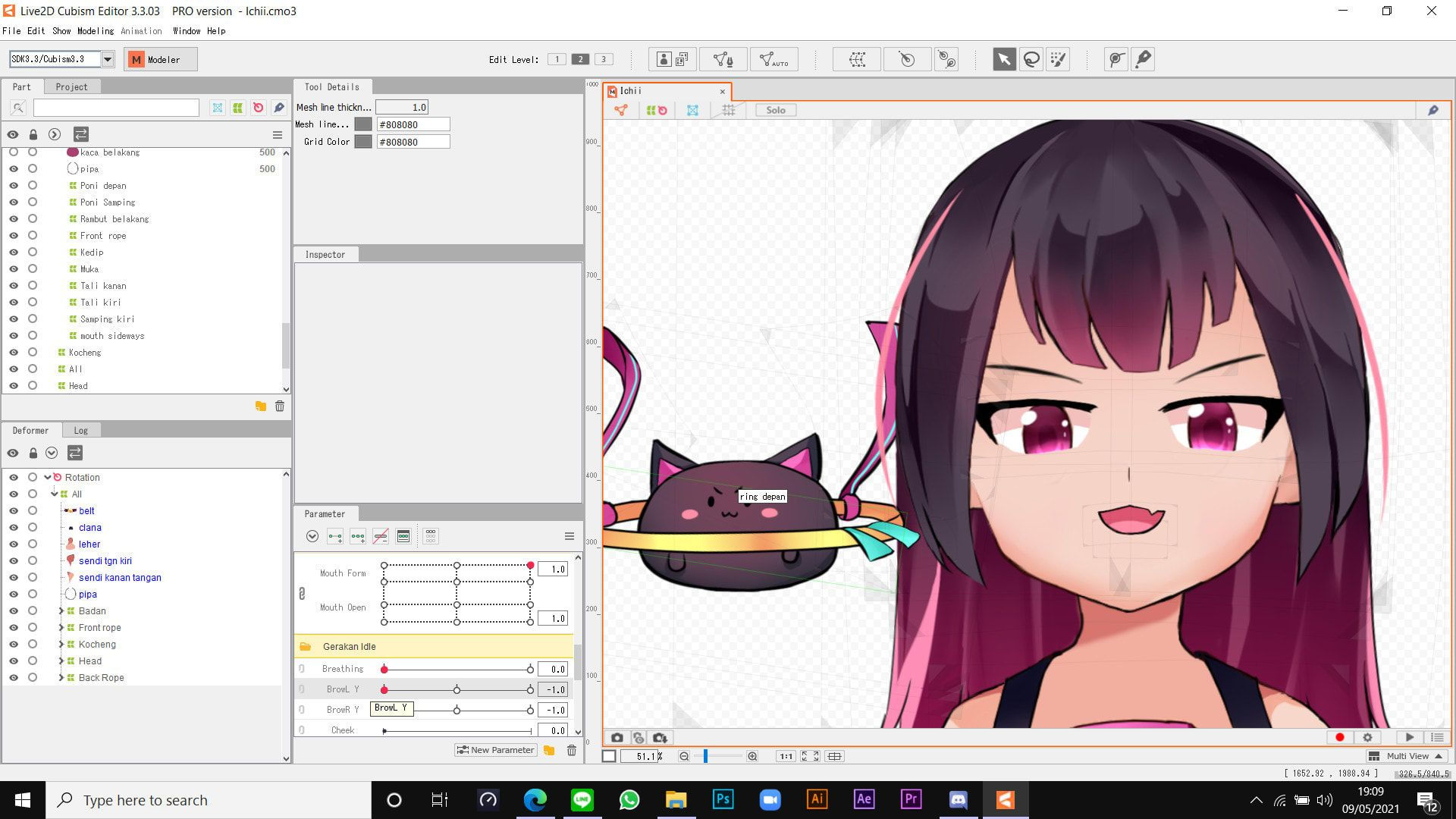Click the snapshot camera icon under canvas
1456x819 pixels.
(x=617, y=738)
